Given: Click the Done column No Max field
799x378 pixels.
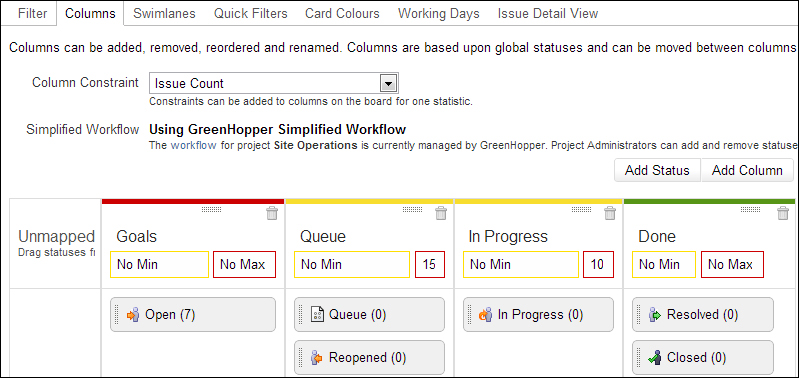Looking at the screenshot, I should tap(732, 264).
